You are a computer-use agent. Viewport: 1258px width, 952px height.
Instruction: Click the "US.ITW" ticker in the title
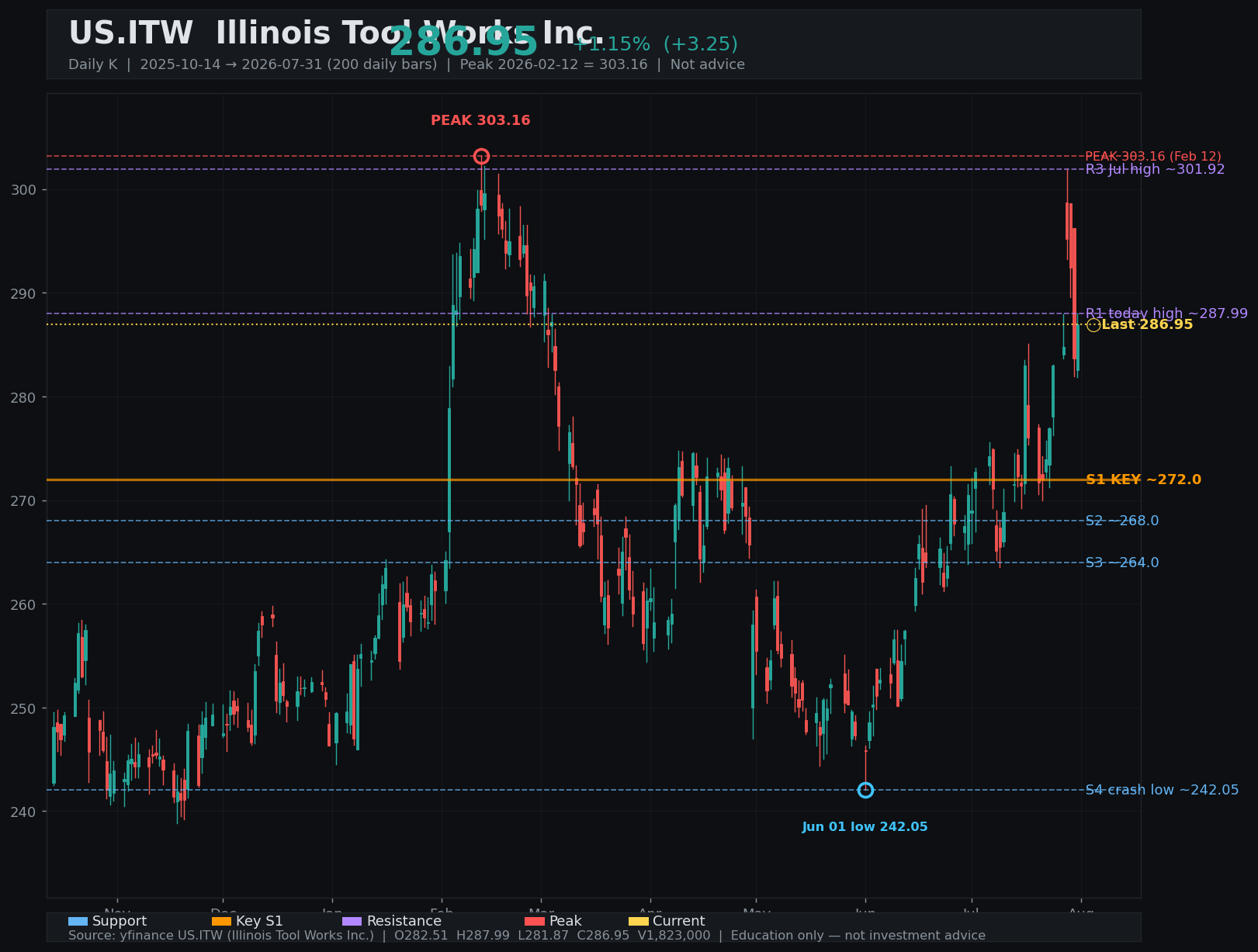click(130, 33)
